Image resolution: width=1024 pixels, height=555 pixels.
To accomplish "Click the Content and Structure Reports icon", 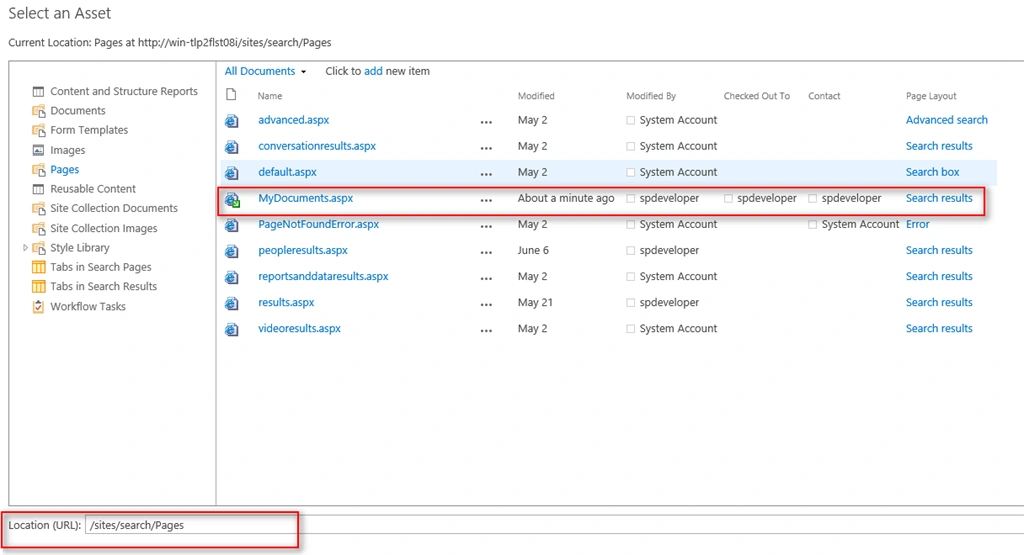I will coord(39,91).
